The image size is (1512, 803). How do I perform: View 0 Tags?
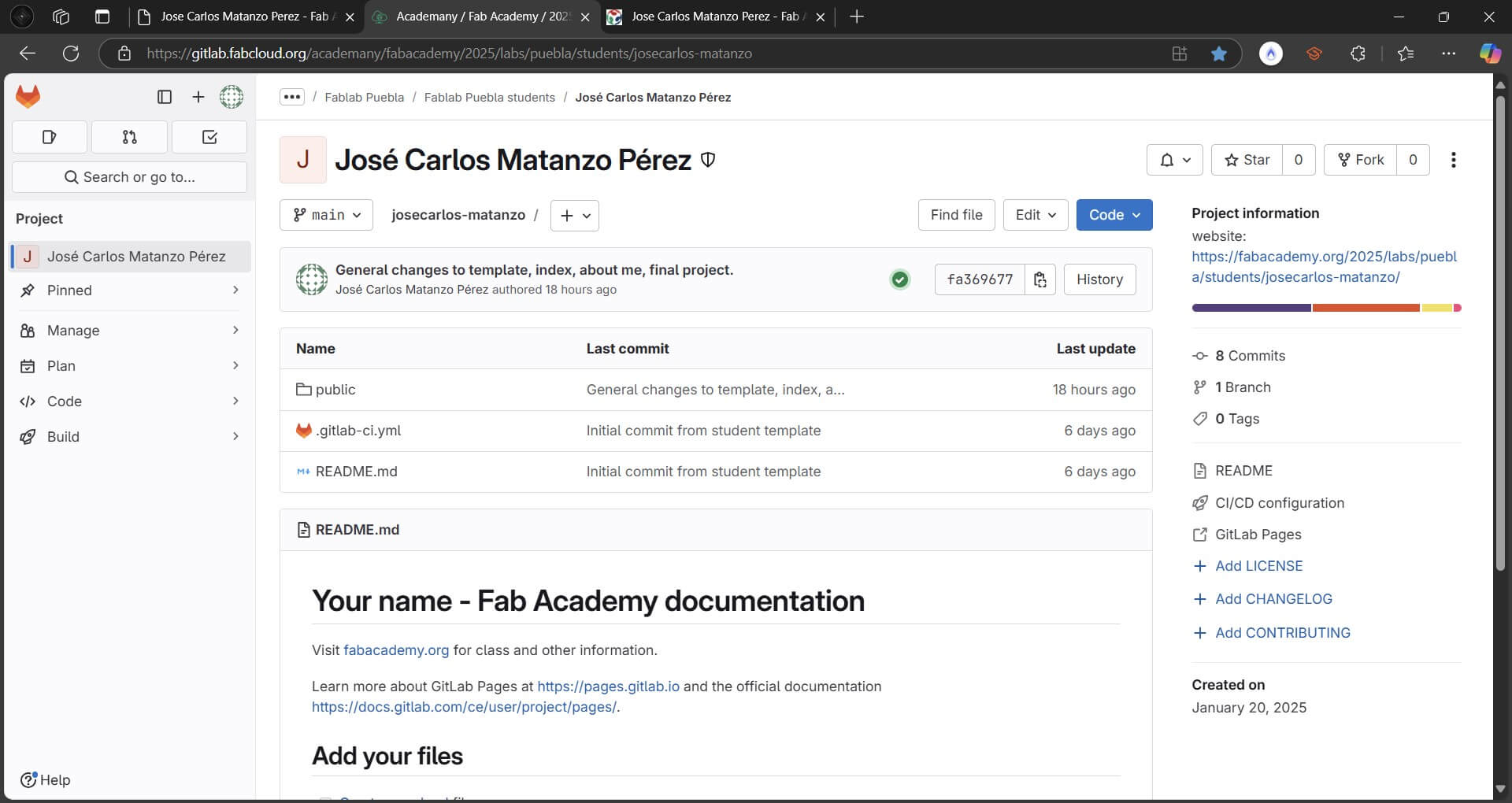1237,419
